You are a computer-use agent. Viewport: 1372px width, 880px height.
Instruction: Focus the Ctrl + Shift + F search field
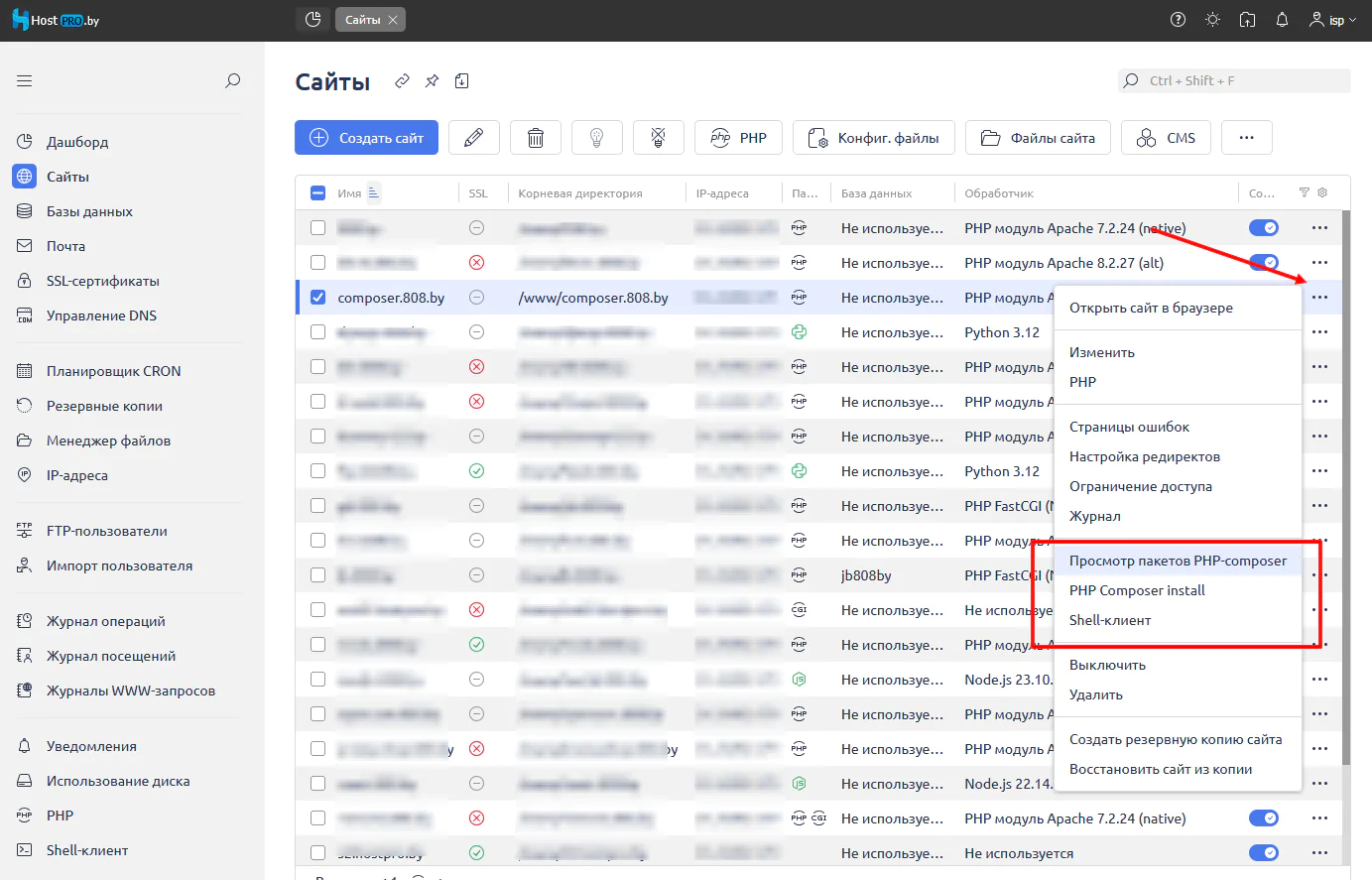click(1234, 80)
